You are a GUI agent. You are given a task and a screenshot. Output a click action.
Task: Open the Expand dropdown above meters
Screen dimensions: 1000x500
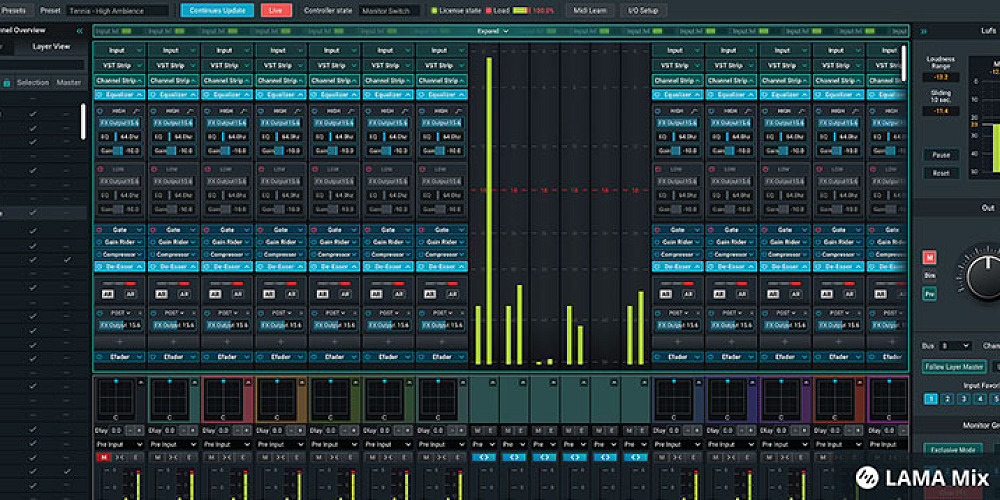(493, 31)
